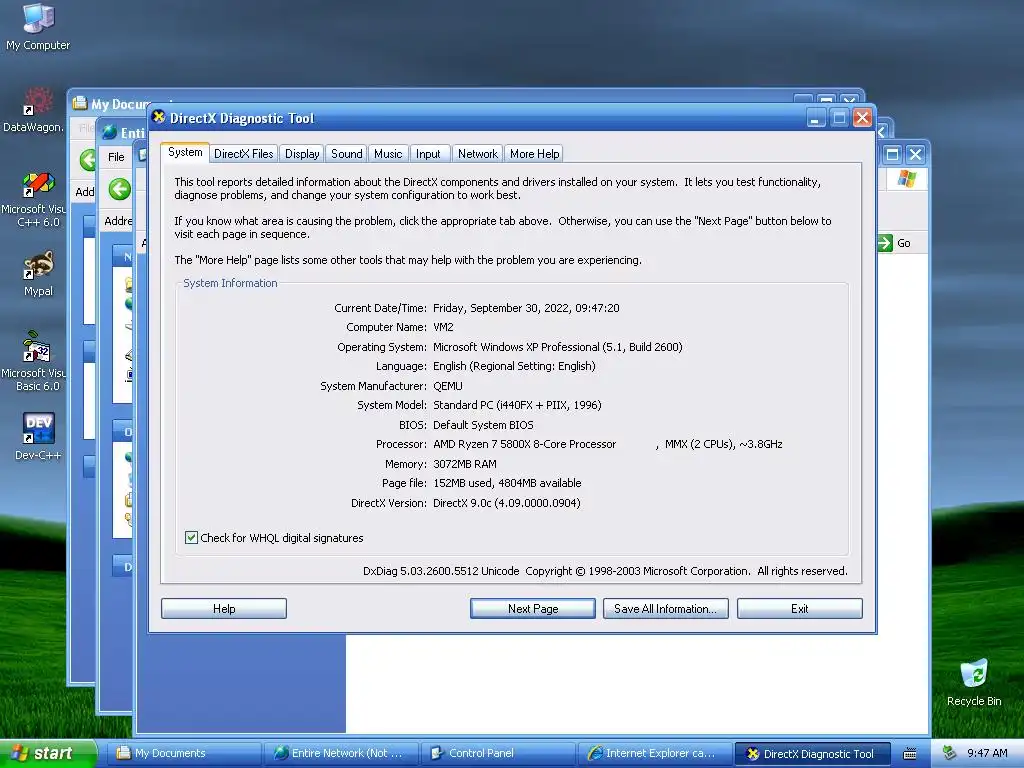Click the DirectX Diagnostic Tool title icon
1024x768 pixels.
pos(158,117)
